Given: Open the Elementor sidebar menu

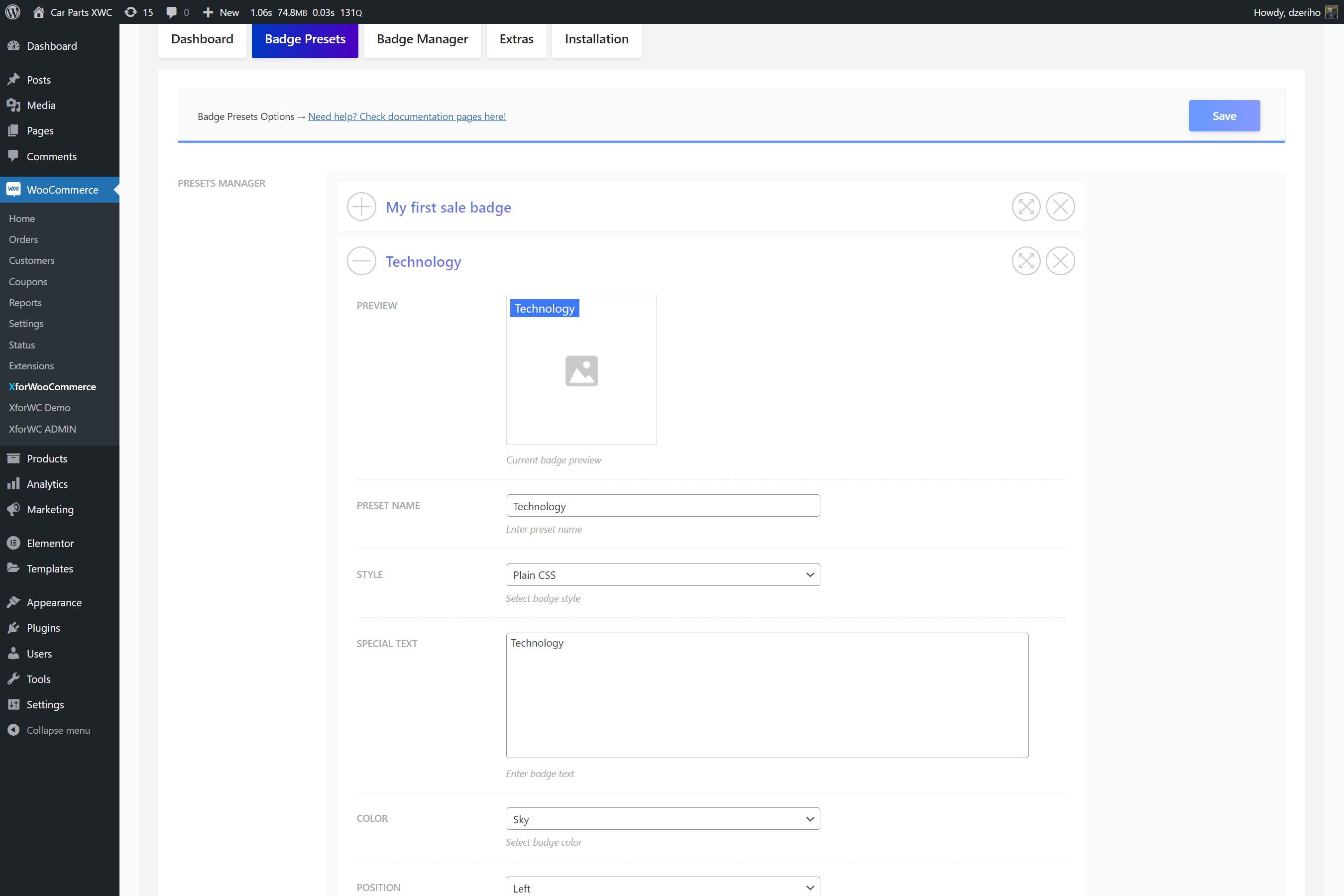Looking at the screenshot, I should click(50, 543).
